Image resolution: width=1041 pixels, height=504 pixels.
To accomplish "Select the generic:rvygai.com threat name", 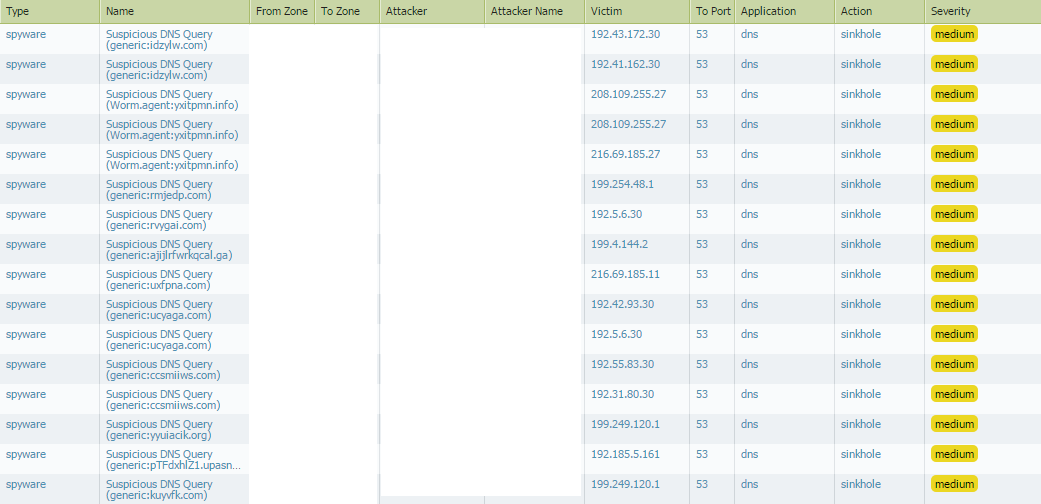I will [159, 220].
